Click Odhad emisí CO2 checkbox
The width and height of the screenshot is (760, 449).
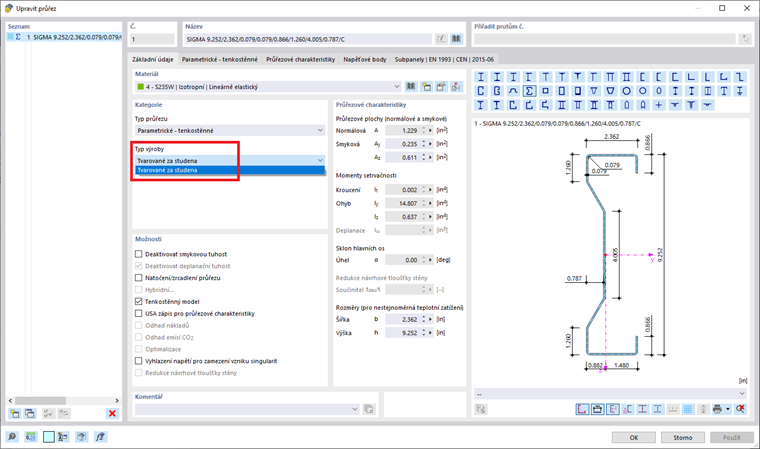(x=139, y=337)
